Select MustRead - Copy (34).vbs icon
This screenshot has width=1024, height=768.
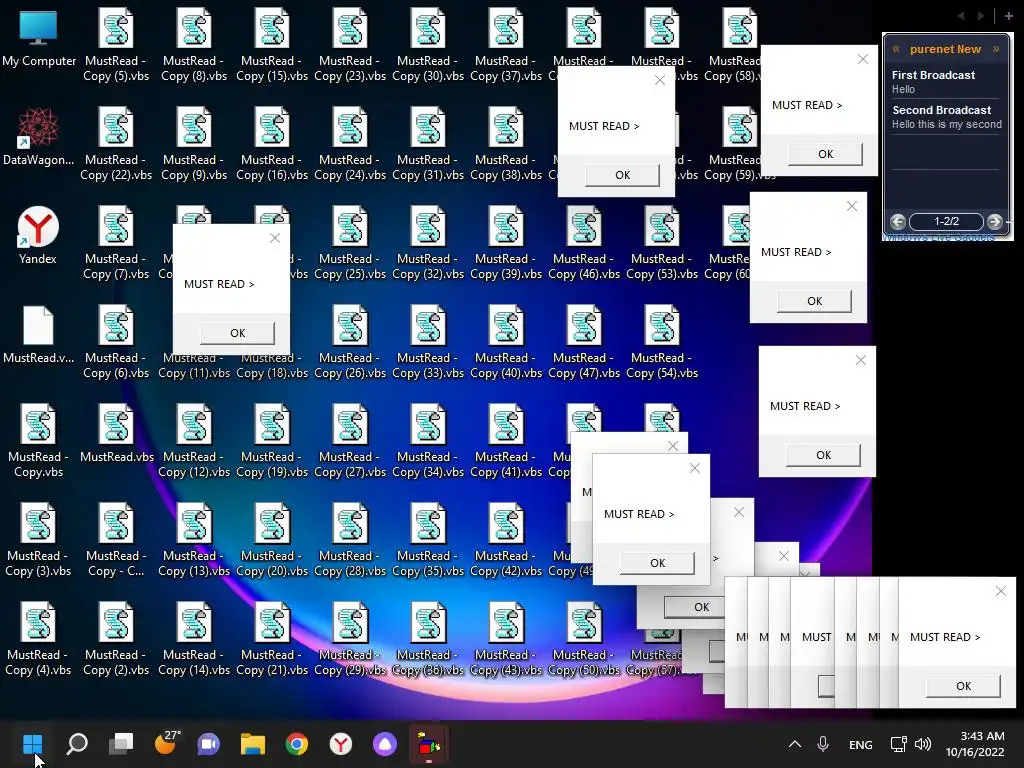(x=428, y=441)
